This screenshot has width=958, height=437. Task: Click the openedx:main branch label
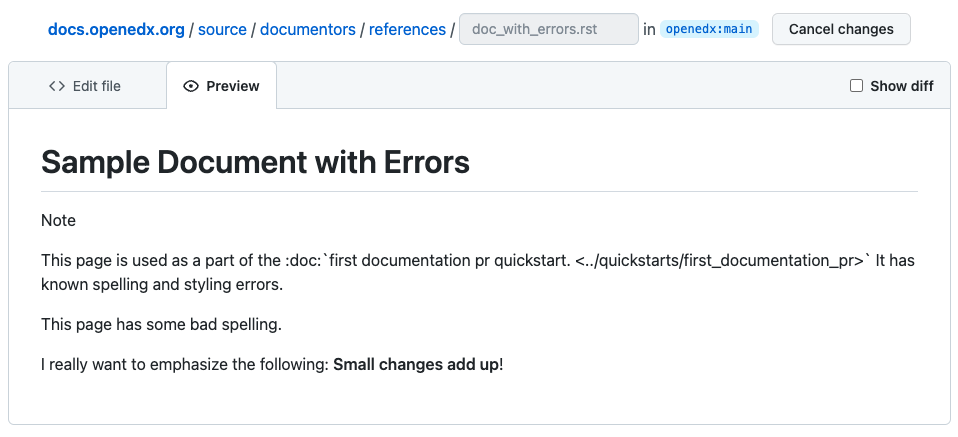709,29
